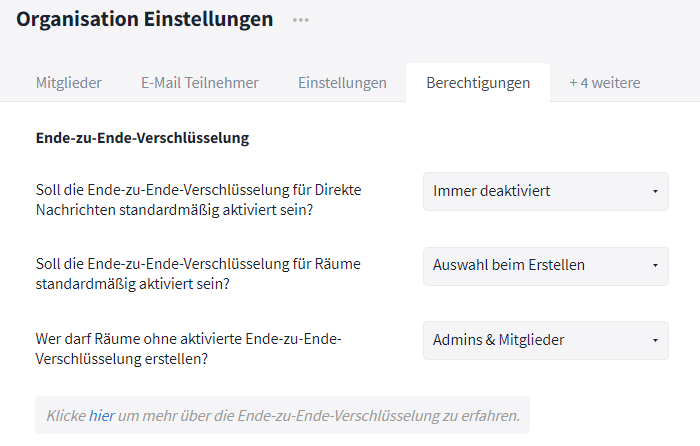The width and height of the screenshot is (700, 446).
Task: Go to the Einstellungen tab
Action: tap(342, 83)
